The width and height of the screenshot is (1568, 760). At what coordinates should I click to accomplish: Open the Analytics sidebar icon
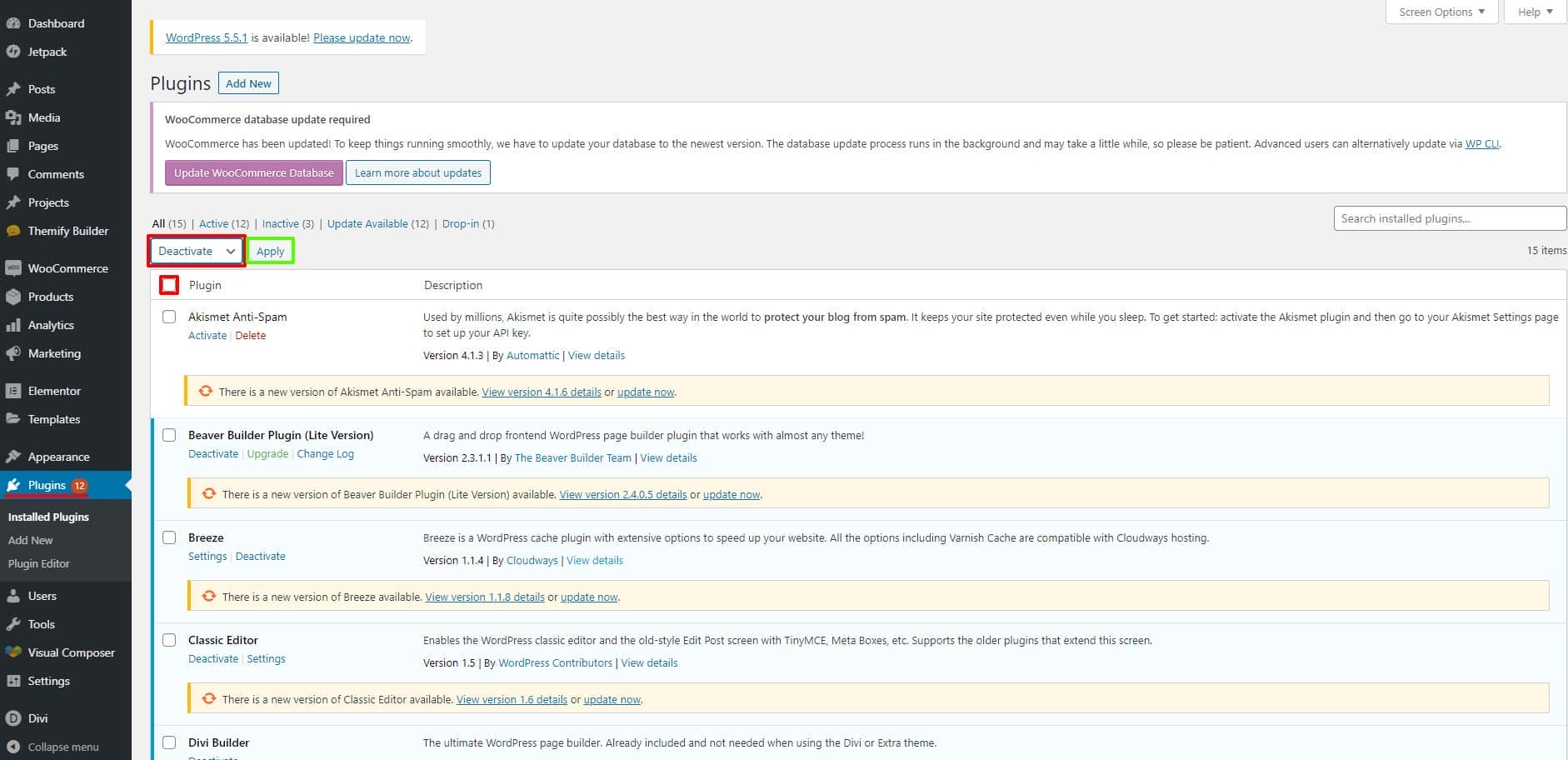14,325
